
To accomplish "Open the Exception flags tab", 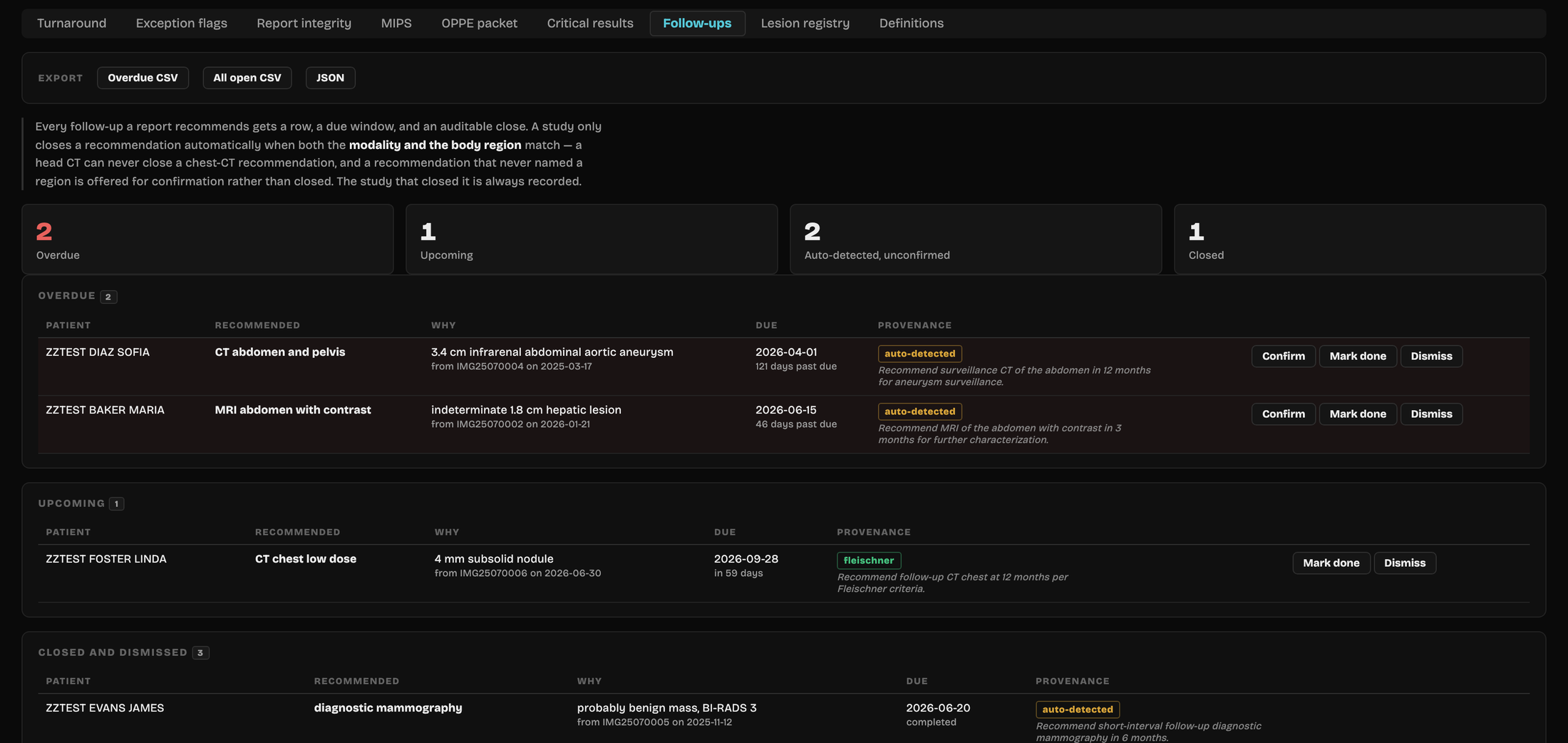I will 181,23.
